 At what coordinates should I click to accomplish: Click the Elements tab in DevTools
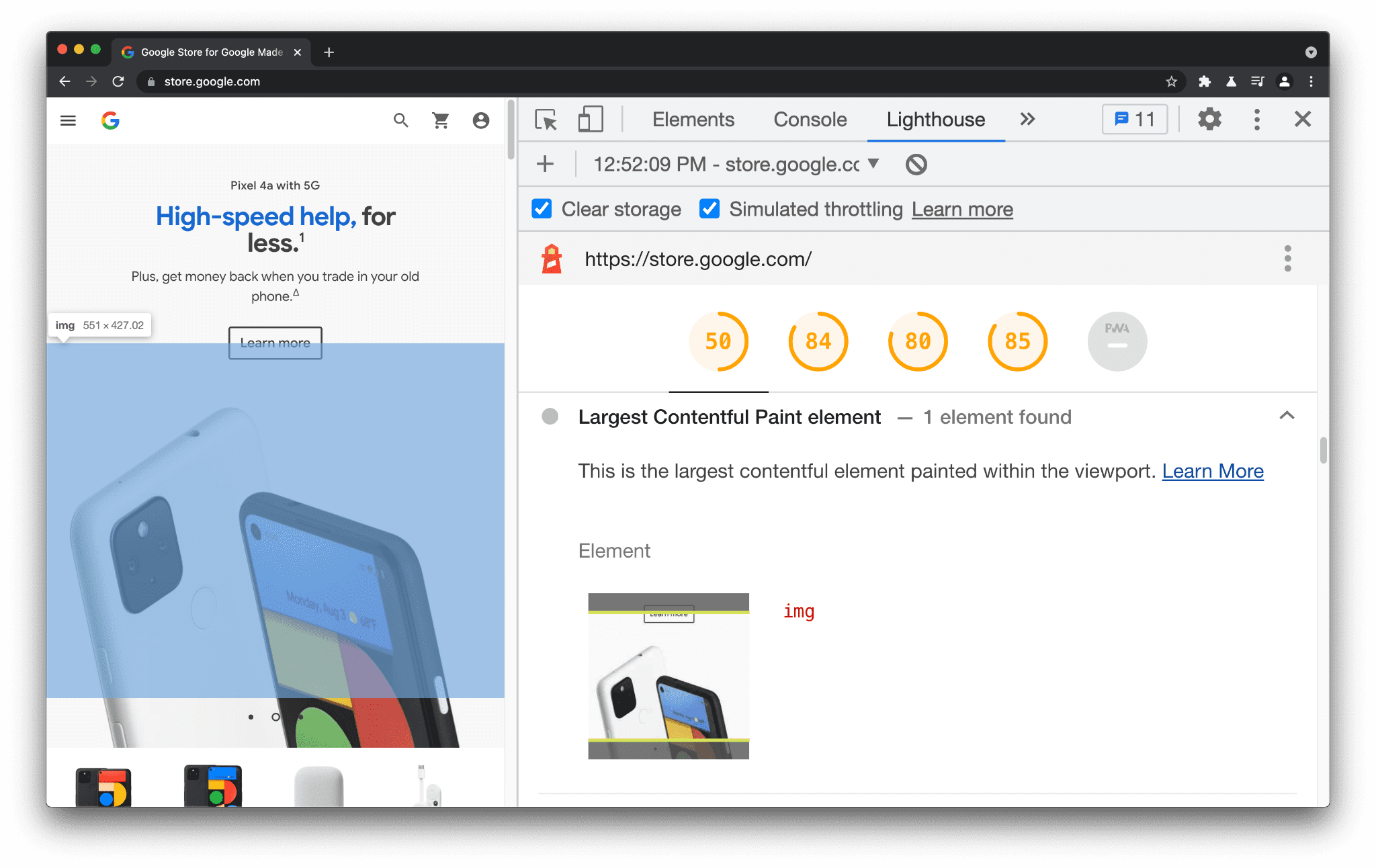tap(692, 120)
